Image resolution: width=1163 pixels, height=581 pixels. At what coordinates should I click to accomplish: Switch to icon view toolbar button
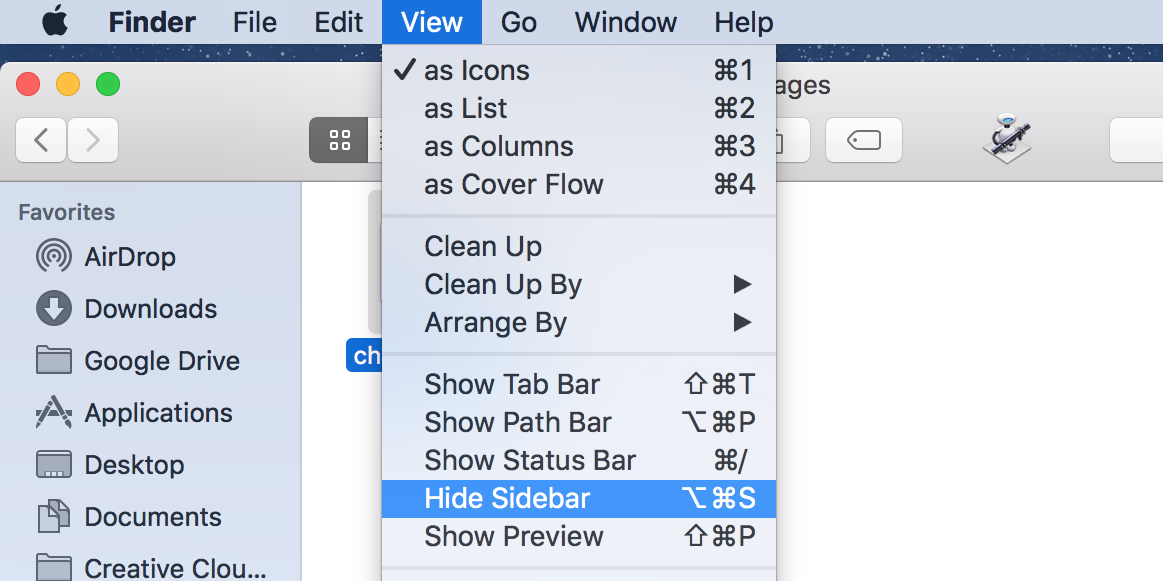point(340,141)
